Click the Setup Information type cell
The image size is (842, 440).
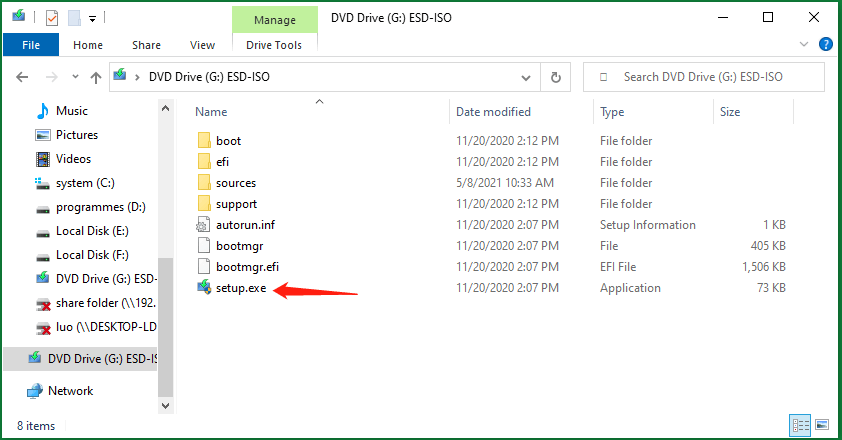648,225
